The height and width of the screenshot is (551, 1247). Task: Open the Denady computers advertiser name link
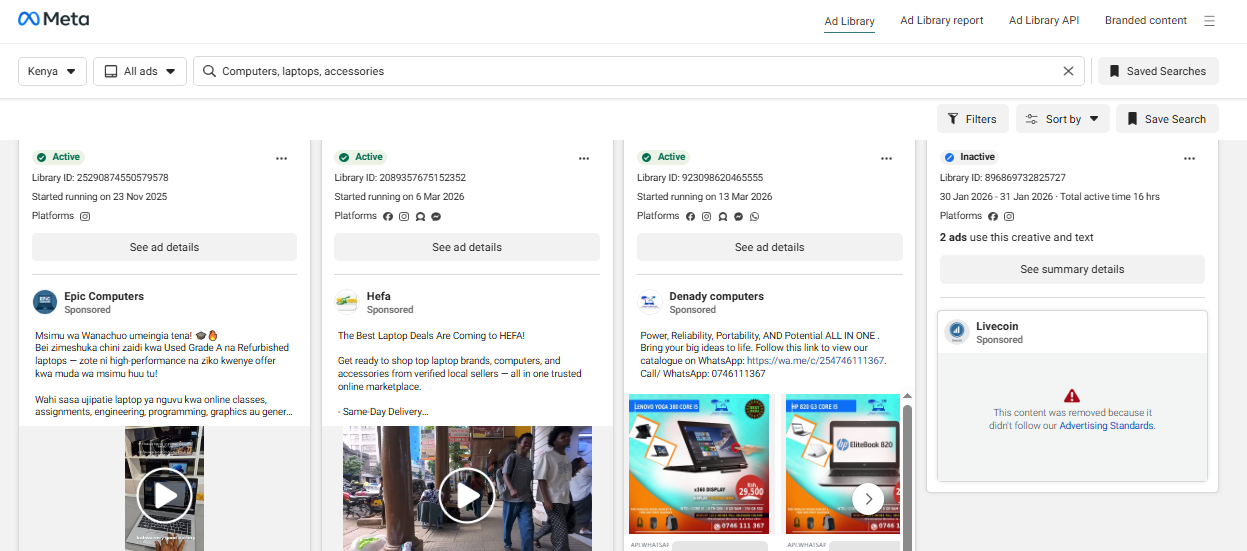[x=716, y=296]
